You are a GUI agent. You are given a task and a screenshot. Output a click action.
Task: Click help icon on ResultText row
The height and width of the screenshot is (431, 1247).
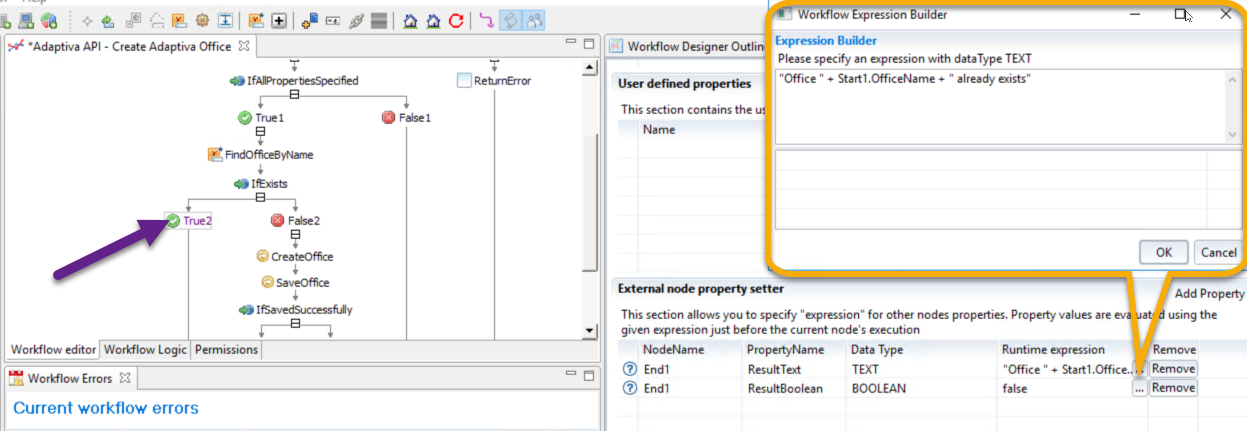[x=629, y=369]
